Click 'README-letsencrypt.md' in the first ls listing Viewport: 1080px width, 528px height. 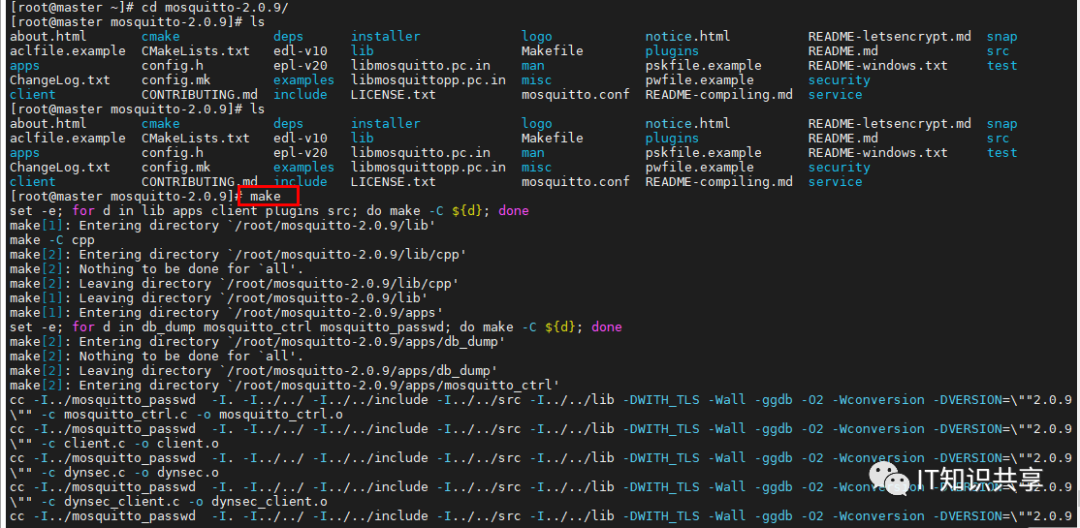[x=889, y=36]
